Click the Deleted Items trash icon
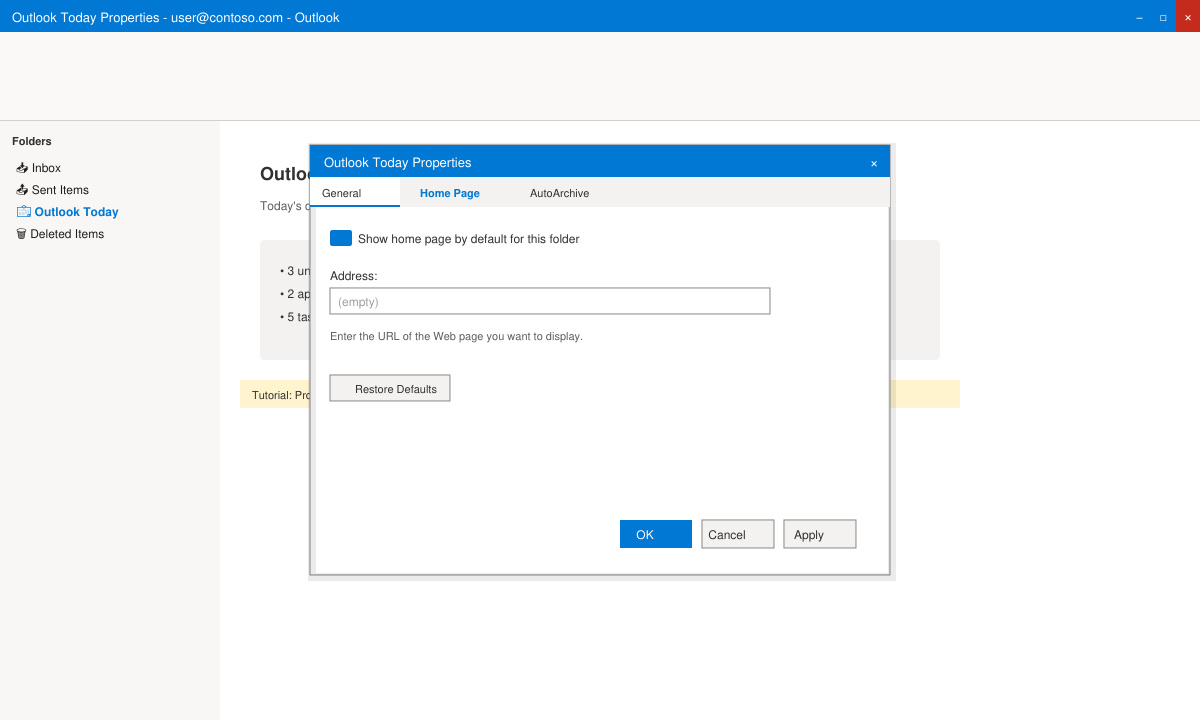1200x720 pixels. click(21, 234)
